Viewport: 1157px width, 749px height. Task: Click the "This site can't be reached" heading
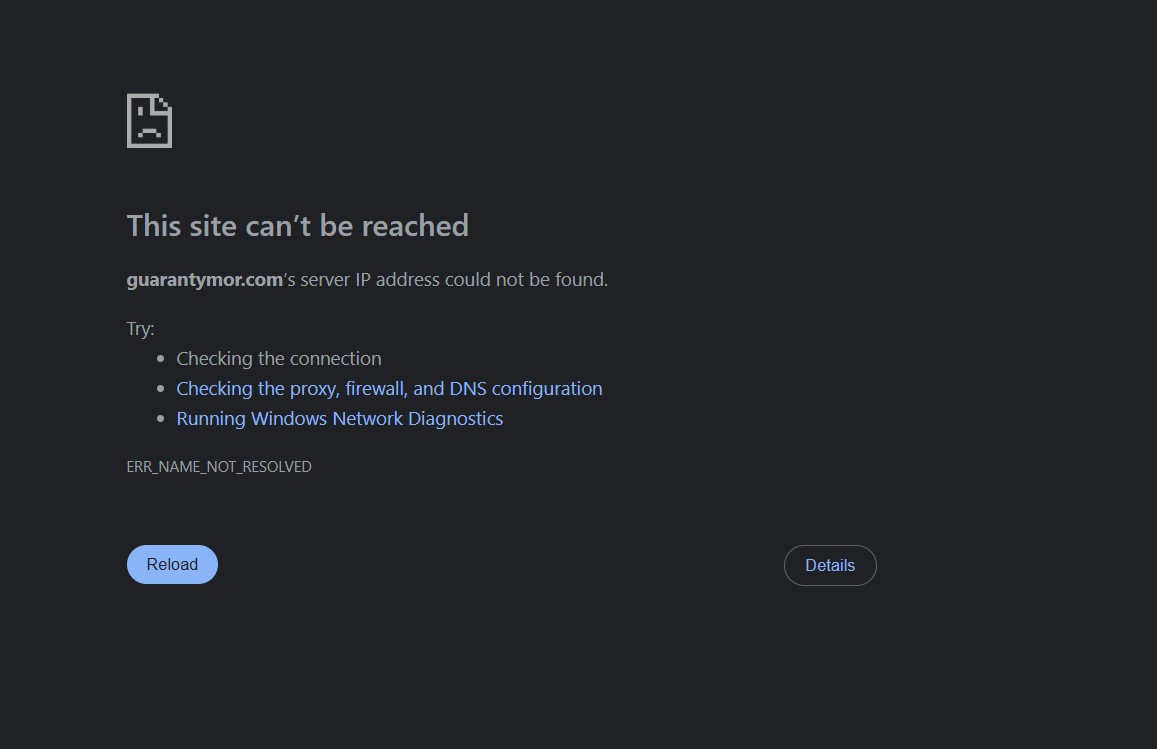coord(297,226)
